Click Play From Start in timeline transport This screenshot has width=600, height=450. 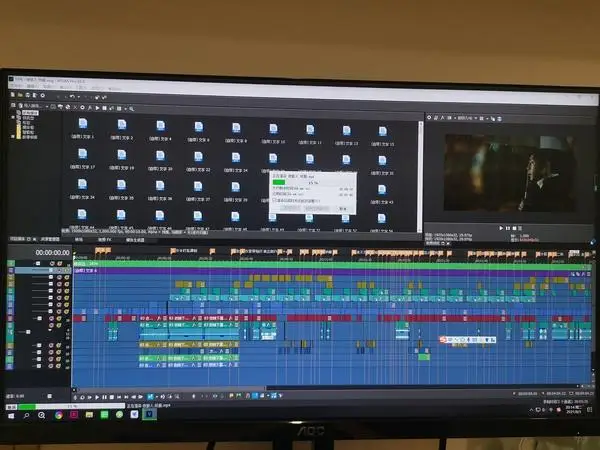point(90,397)
